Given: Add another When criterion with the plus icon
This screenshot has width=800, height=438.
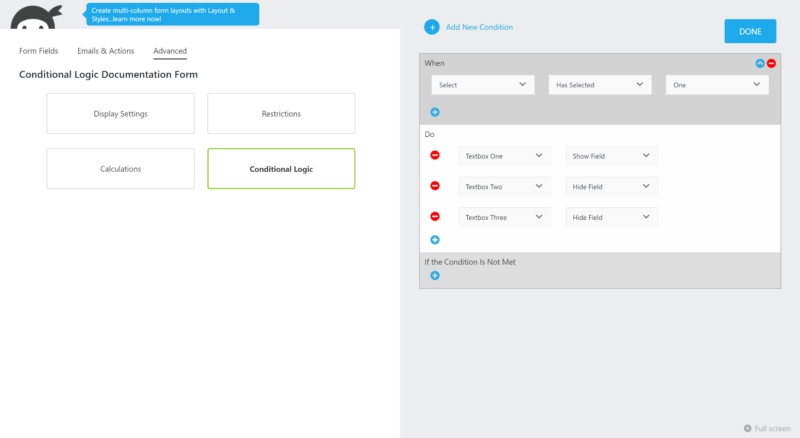Looking at the screenshot, I should pos(435,112).
